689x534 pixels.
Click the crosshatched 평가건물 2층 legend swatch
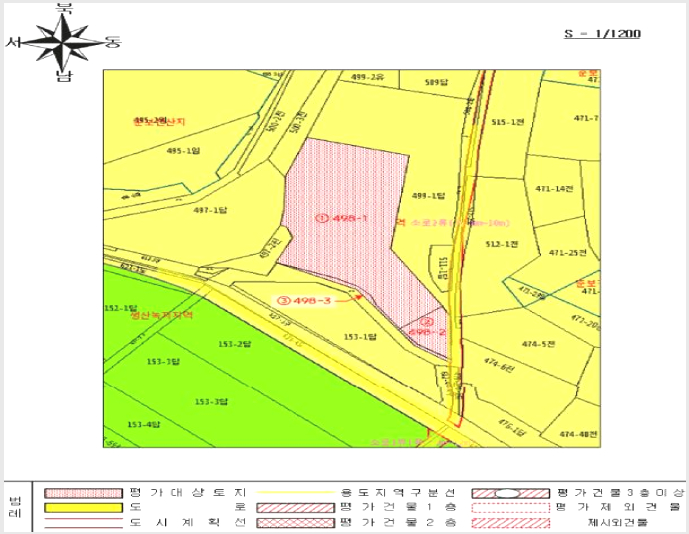[295, 523]
